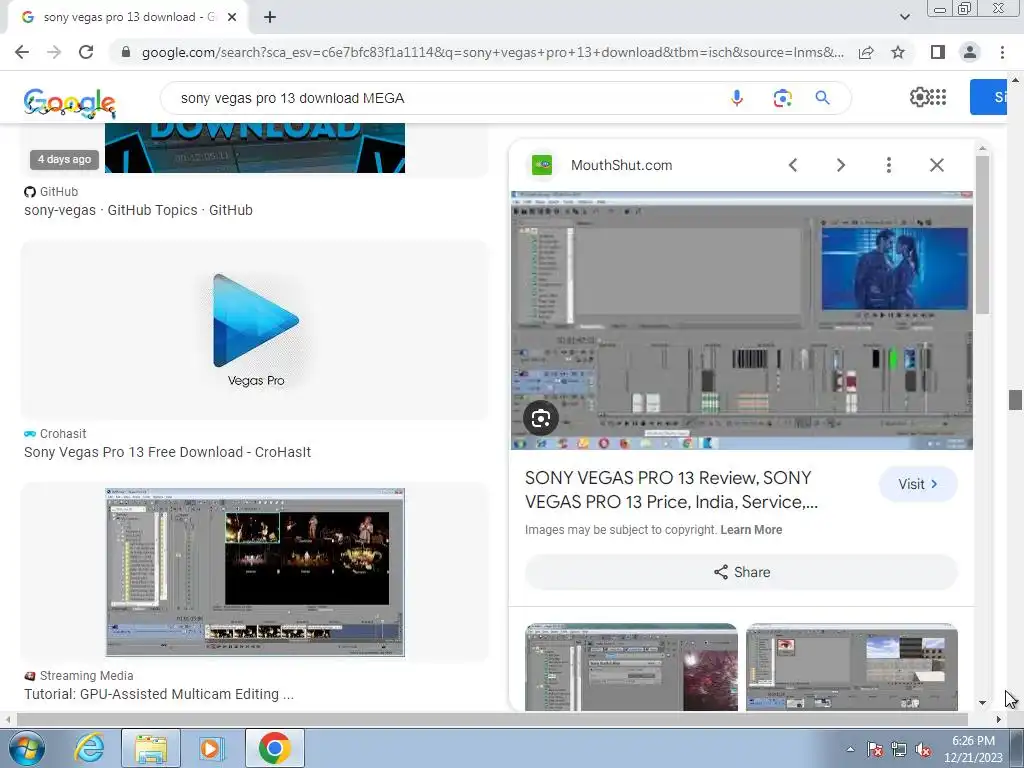Share this page using the share icon
The height and width of the screenshot is (768, 1024).
click(866, 52)
